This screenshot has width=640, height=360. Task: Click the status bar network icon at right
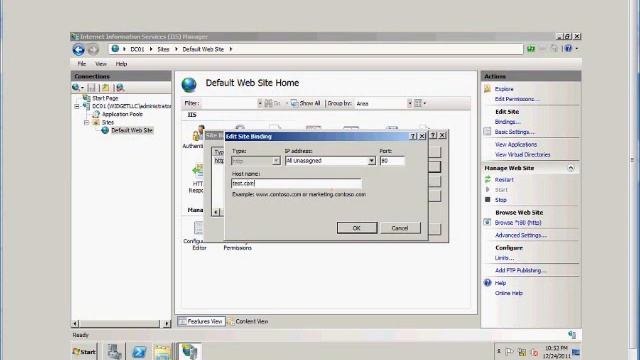(x=572, y=335)
